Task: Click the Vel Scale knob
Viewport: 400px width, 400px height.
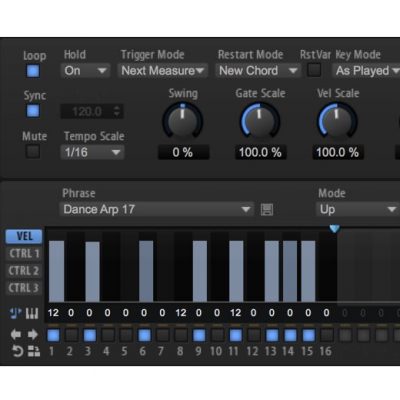Action: pos(337,121)
